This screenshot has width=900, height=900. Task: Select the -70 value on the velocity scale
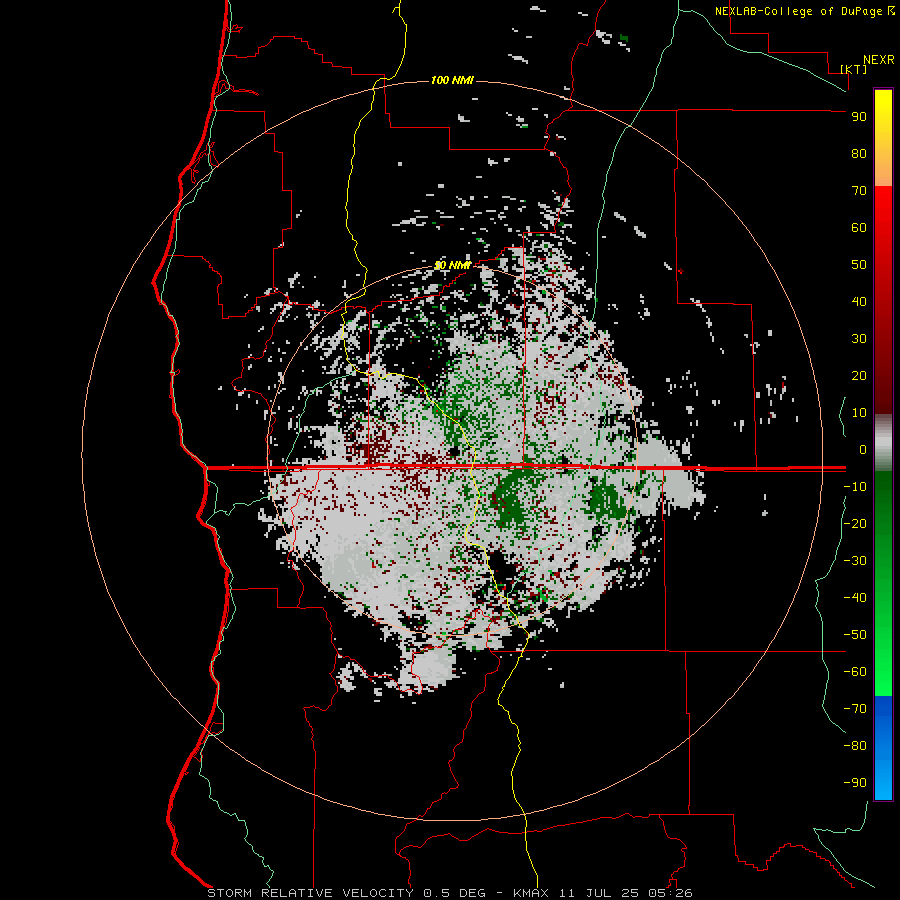pyautogui.click(x=855, y=709)
